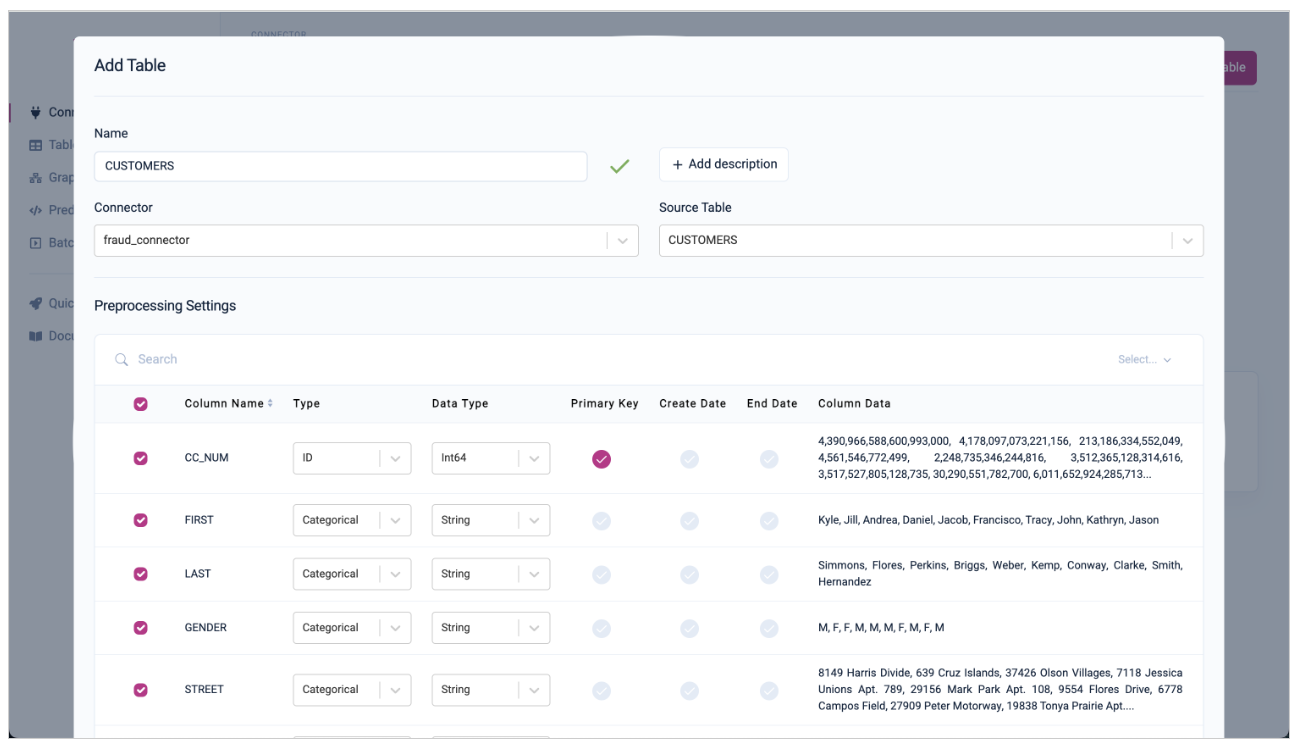This screenshot has height=754, width=1304.
Task: Open the Select... filter dropdown
Action: (x=1145, y=359)
